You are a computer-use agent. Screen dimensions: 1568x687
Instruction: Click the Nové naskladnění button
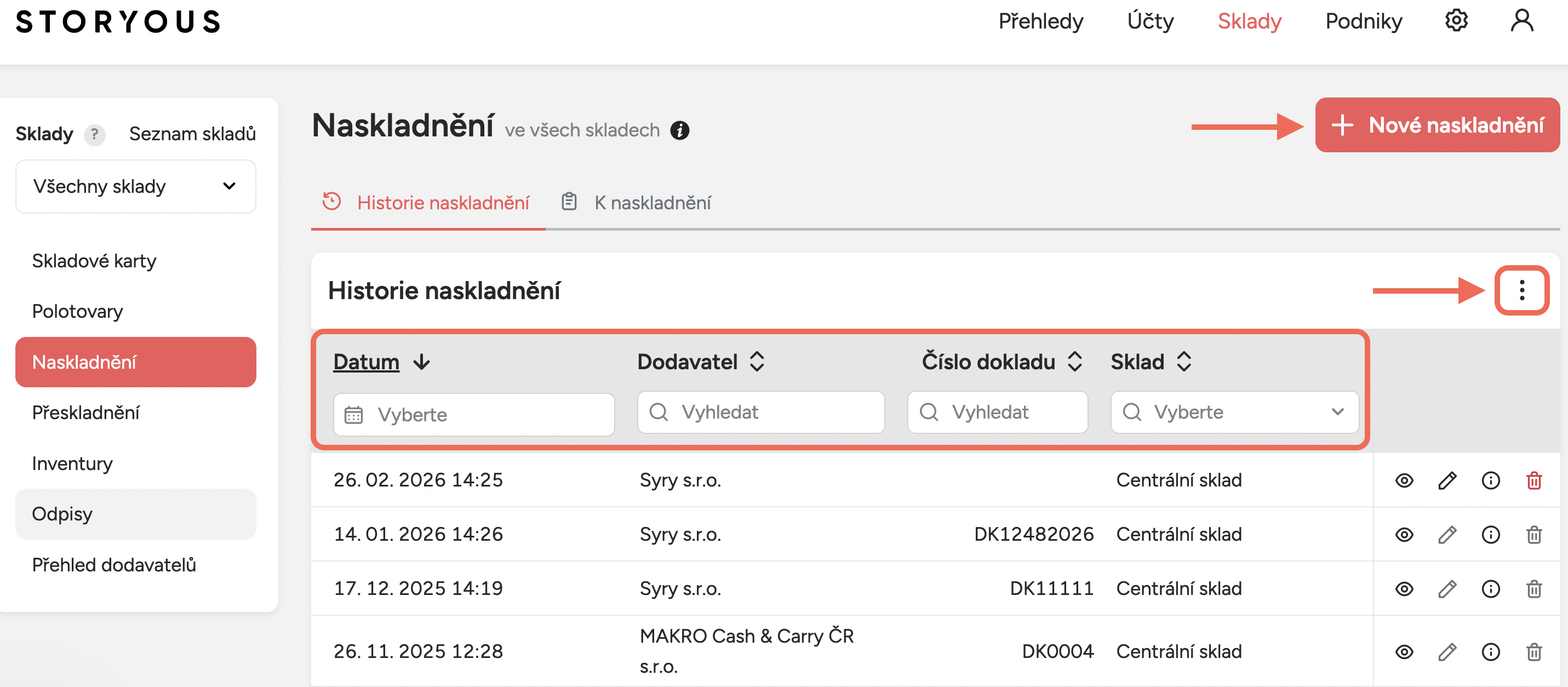[x=1437, y=125]
